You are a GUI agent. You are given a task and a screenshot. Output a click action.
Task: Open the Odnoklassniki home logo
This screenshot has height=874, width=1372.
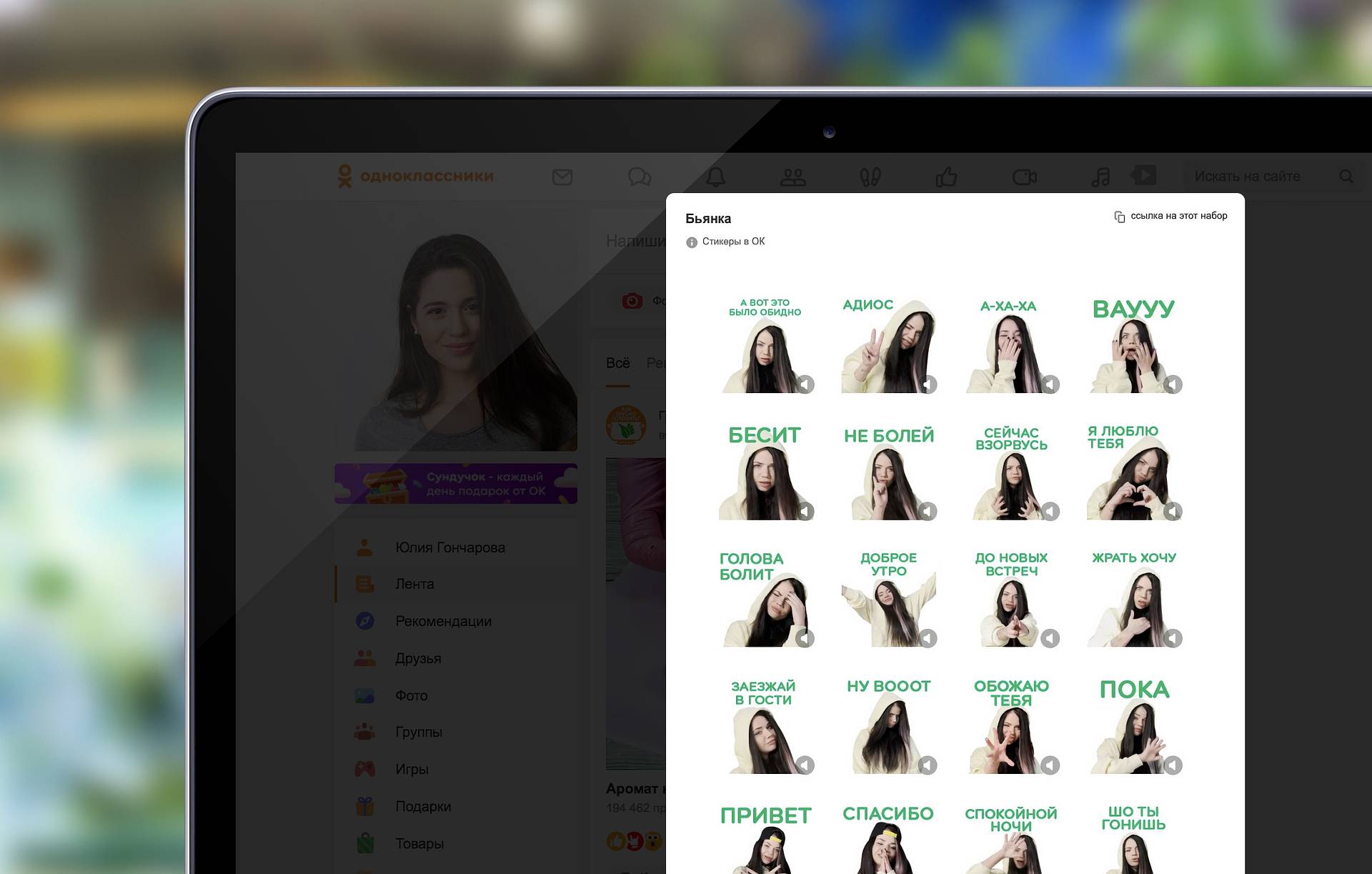[416, 176]
